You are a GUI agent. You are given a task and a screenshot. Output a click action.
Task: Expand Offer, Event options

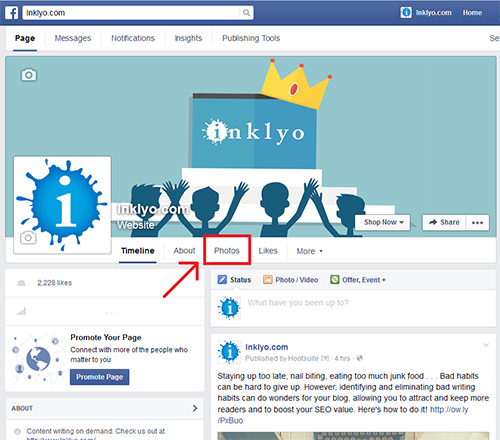[x=384, y=280]
